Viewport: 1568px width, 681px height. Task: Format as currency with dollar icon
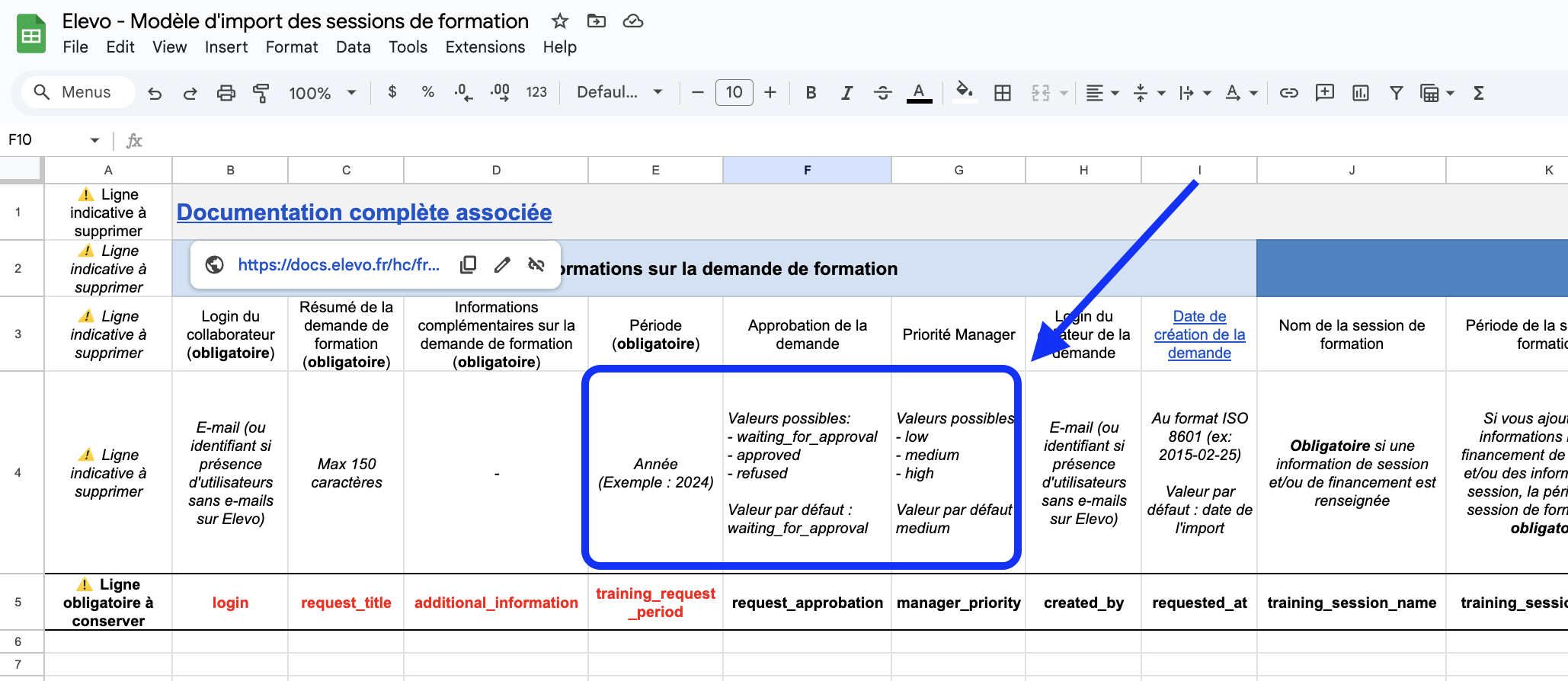point(392,92)
